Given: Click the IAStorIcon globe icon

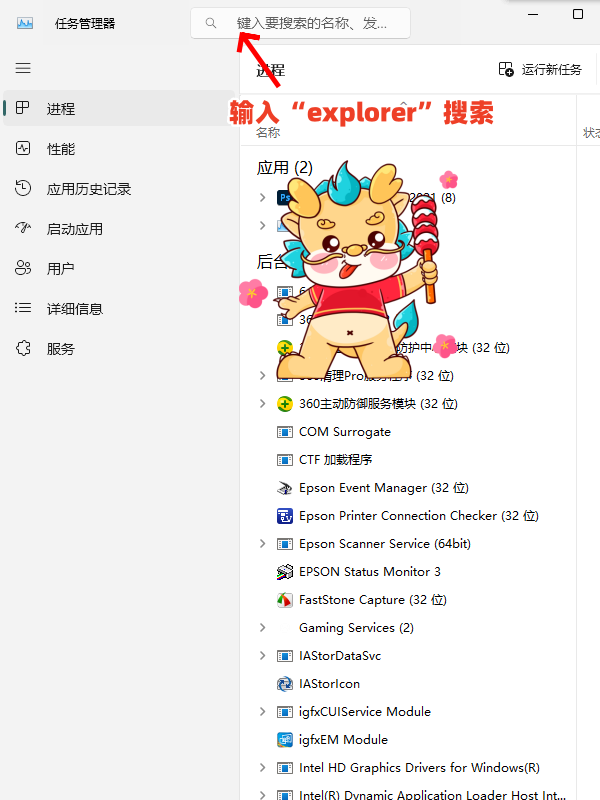Looking at the screenshot, I should 285,684.
